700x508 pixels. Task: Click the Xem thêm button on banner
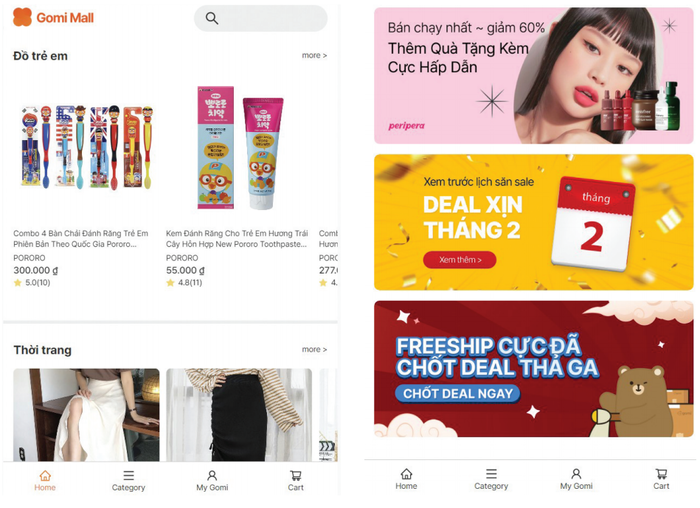pos(460,260)
